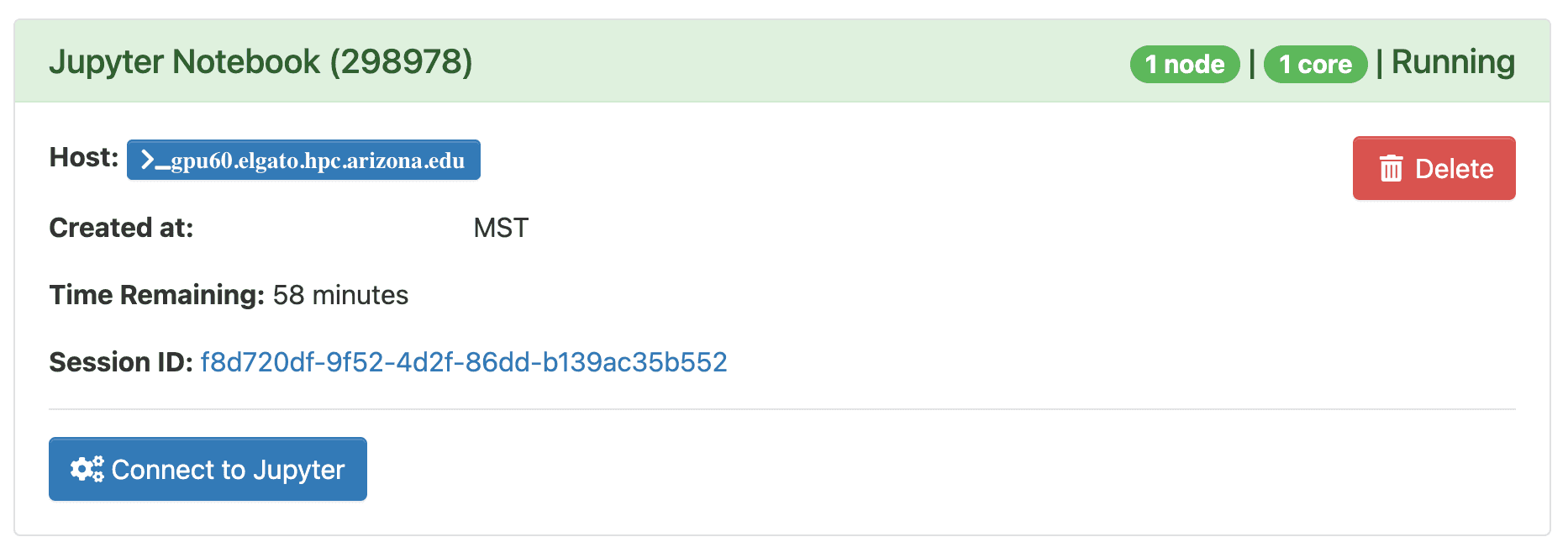Click the trash can icon
The image size is (1568, 558).
(x=1391, y=169)
